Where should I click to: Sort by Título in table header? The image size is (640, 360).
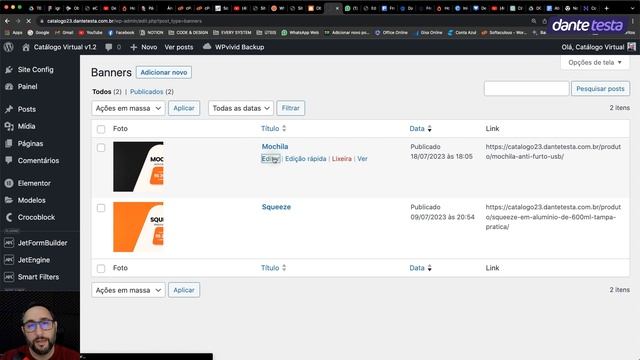click(273, 129)
